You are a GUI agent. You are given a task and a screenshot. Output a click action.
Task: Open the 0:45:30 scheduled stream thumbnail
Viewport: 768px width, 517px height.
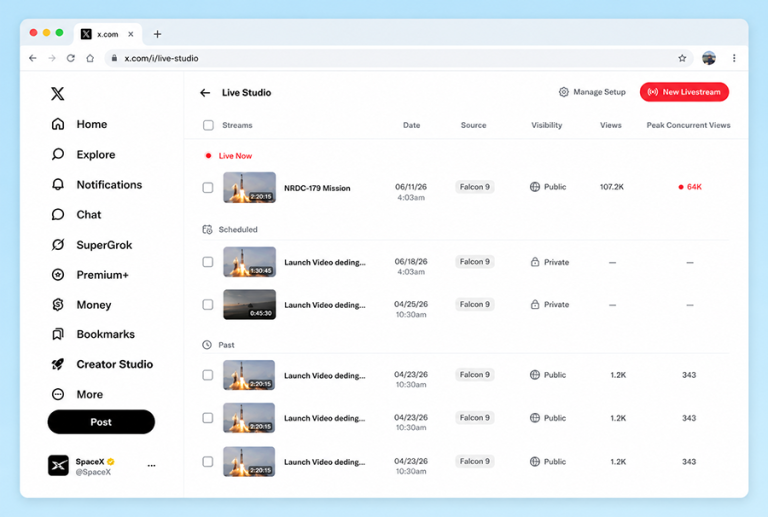tap(249, 305)
